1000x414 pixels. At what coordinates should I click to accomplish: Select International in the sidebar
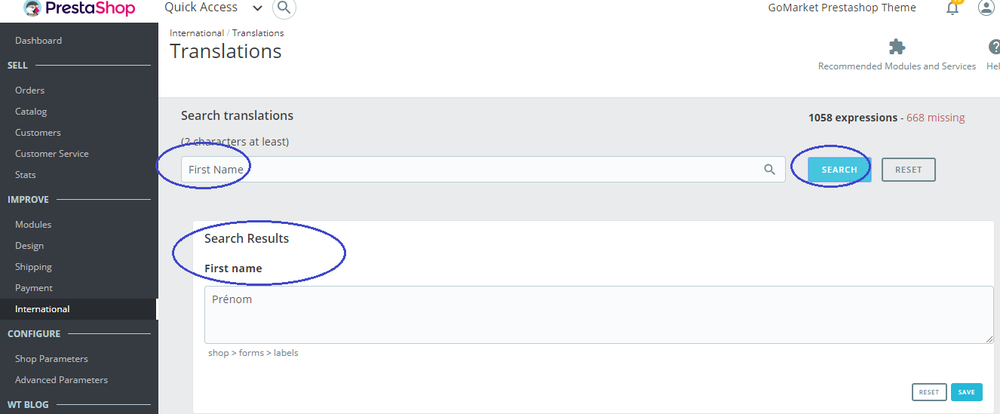click(42, 309)
